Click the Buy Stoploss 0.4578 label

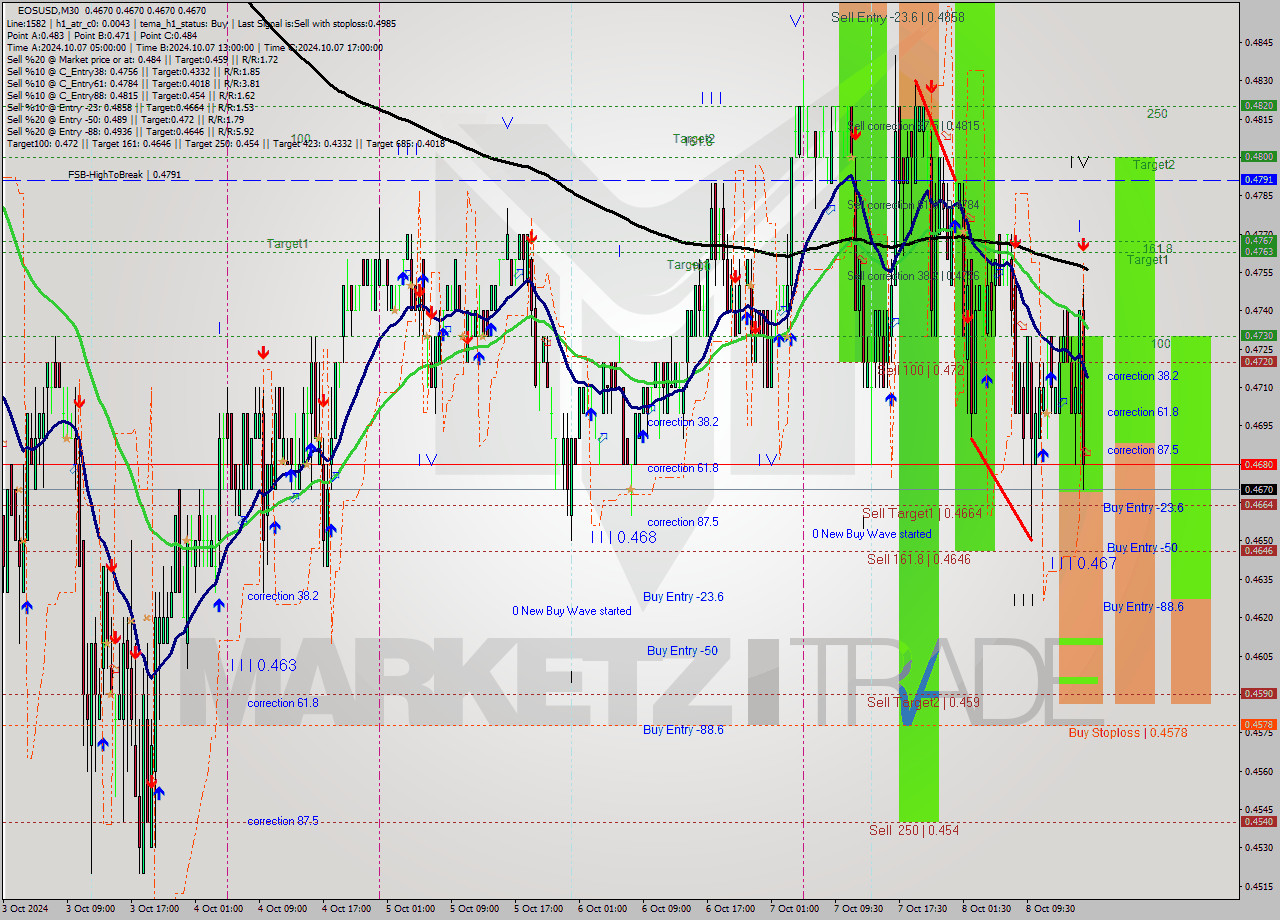click(1128, 733)
